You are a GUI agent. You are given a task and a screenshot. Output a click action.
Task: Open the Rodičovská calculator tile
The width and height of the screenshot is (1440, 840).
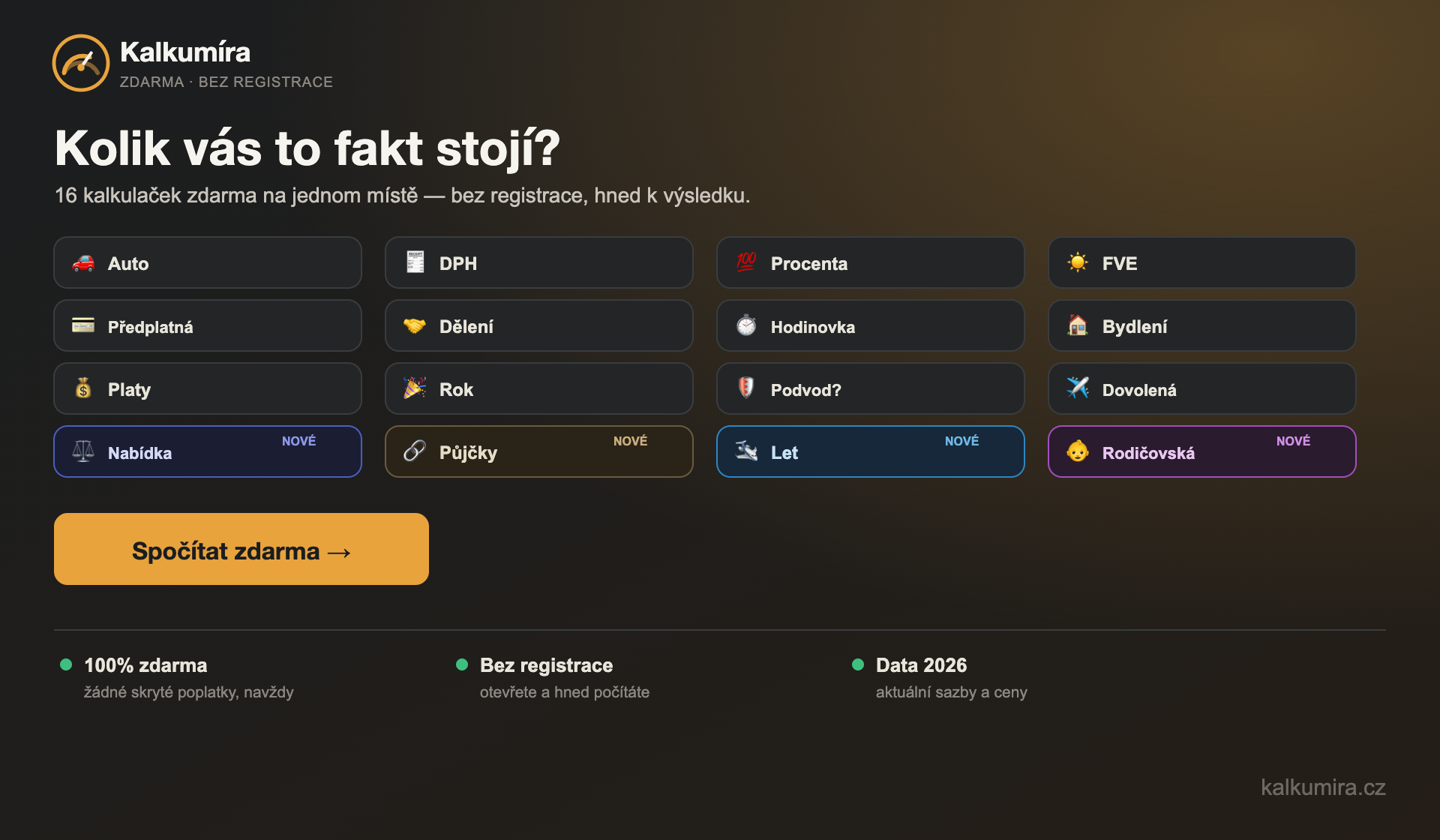point(1202,451)
